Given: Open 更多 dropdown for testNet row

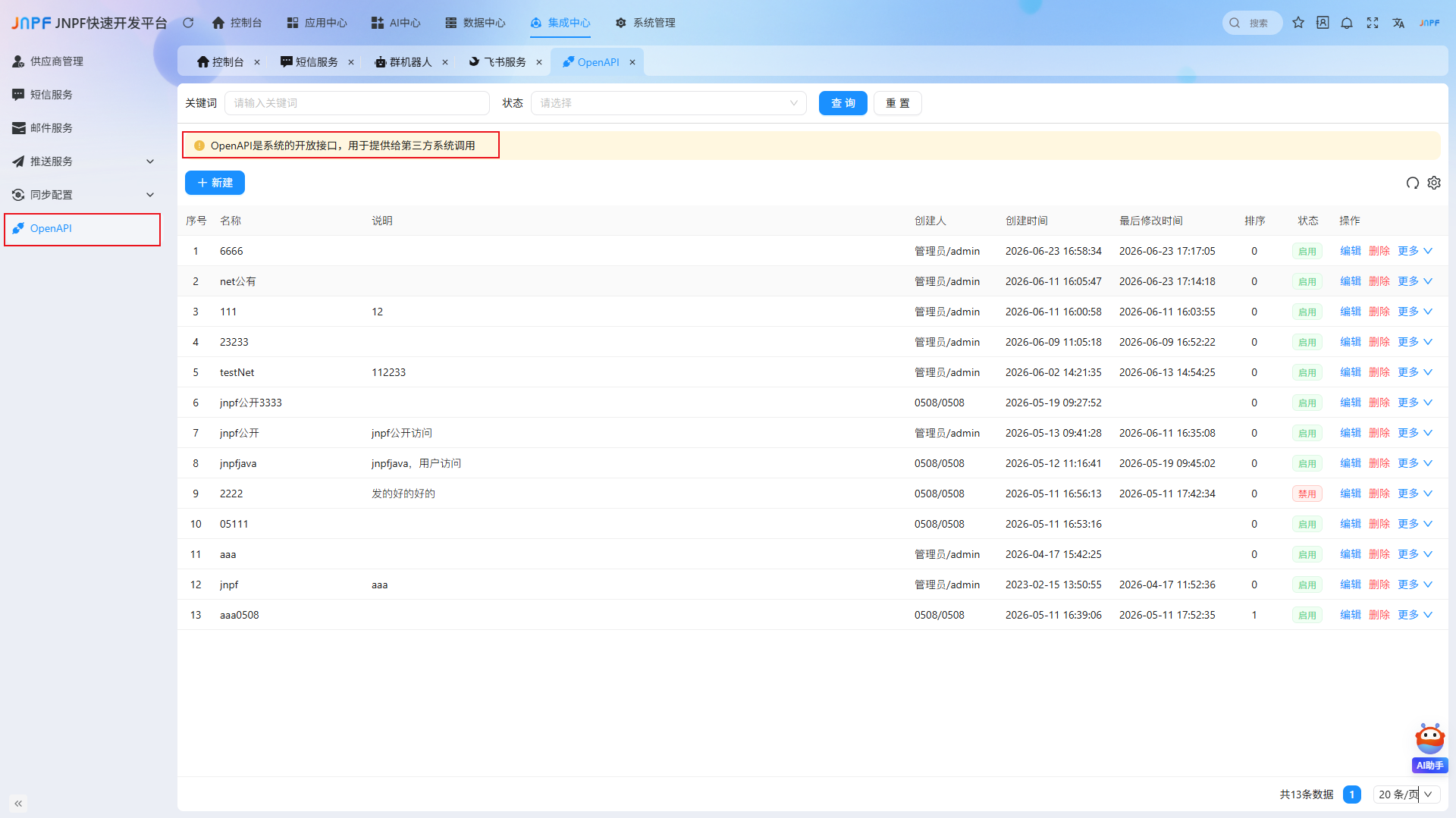Looking at the screenshot, I should pyautogui.click(x=1415, y=372).
